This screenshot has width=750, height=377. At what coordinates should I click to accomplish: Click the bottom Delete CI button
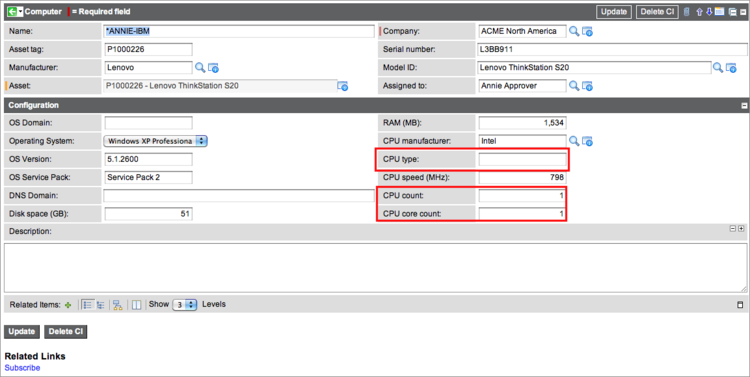tap(66, 332)
